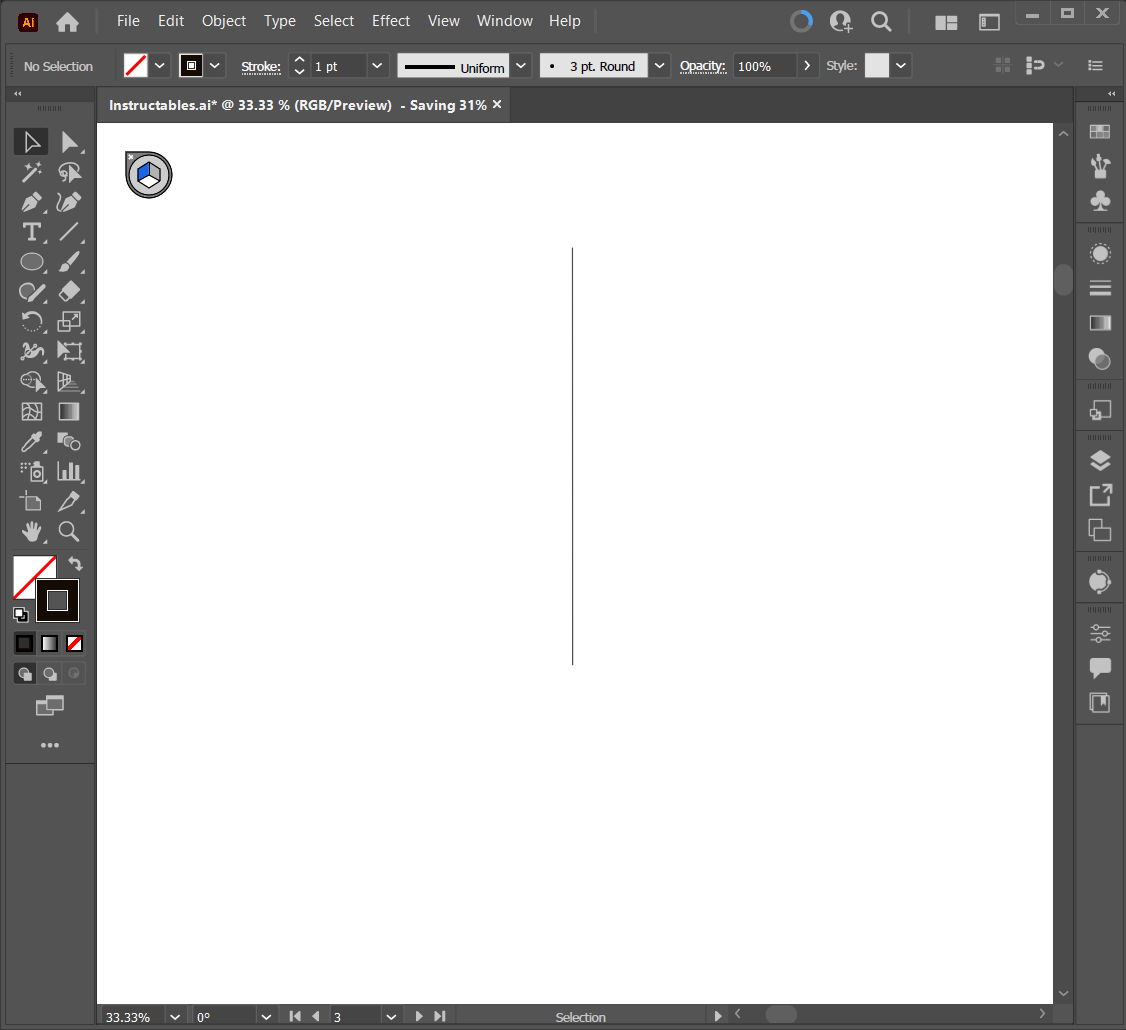Image resolution: width=1126 pixels, height=1030 pixels.
Task: Open the stroke weight dropdown
Action: coord(377,65)
